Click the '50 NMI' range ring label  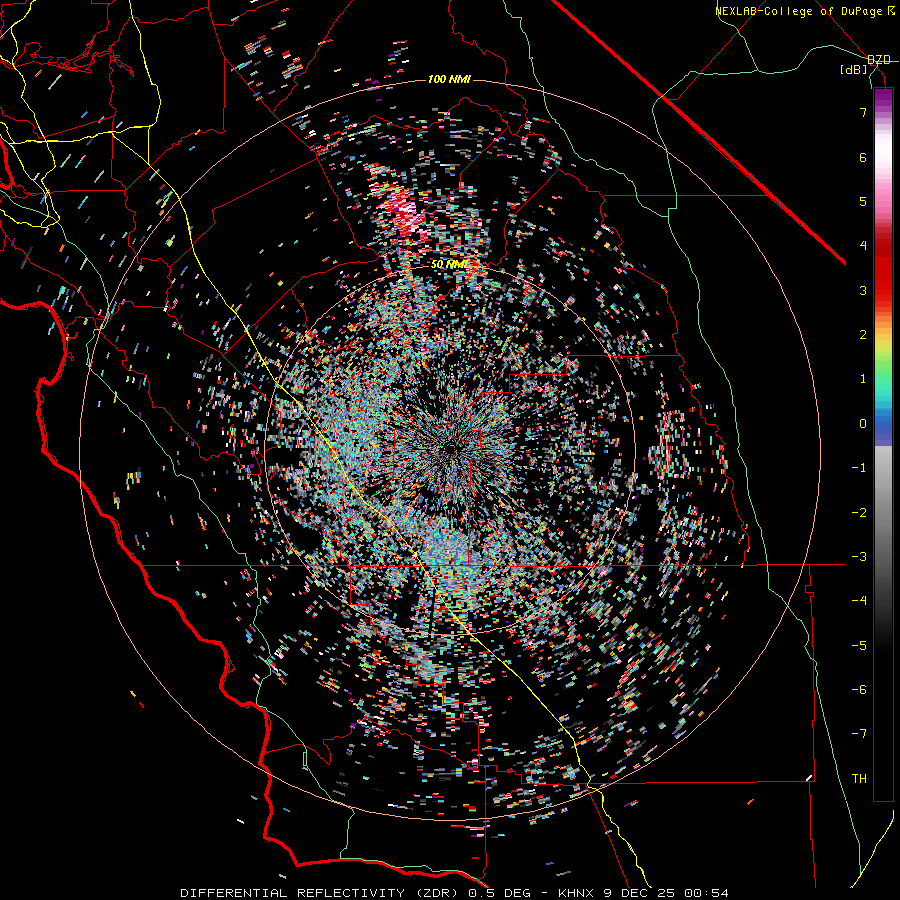[x=449, y=265]
